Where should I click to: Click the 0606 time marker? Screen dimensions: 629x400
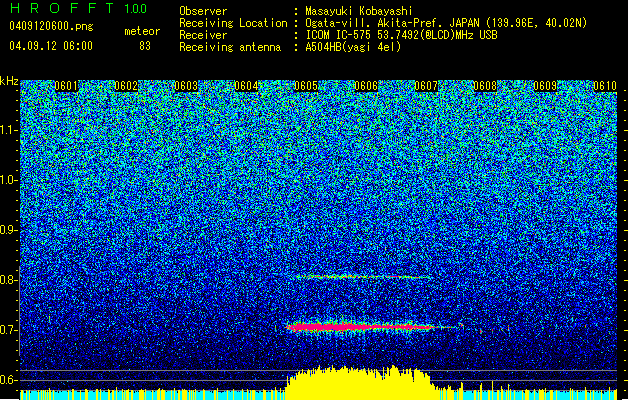(366, 86)
